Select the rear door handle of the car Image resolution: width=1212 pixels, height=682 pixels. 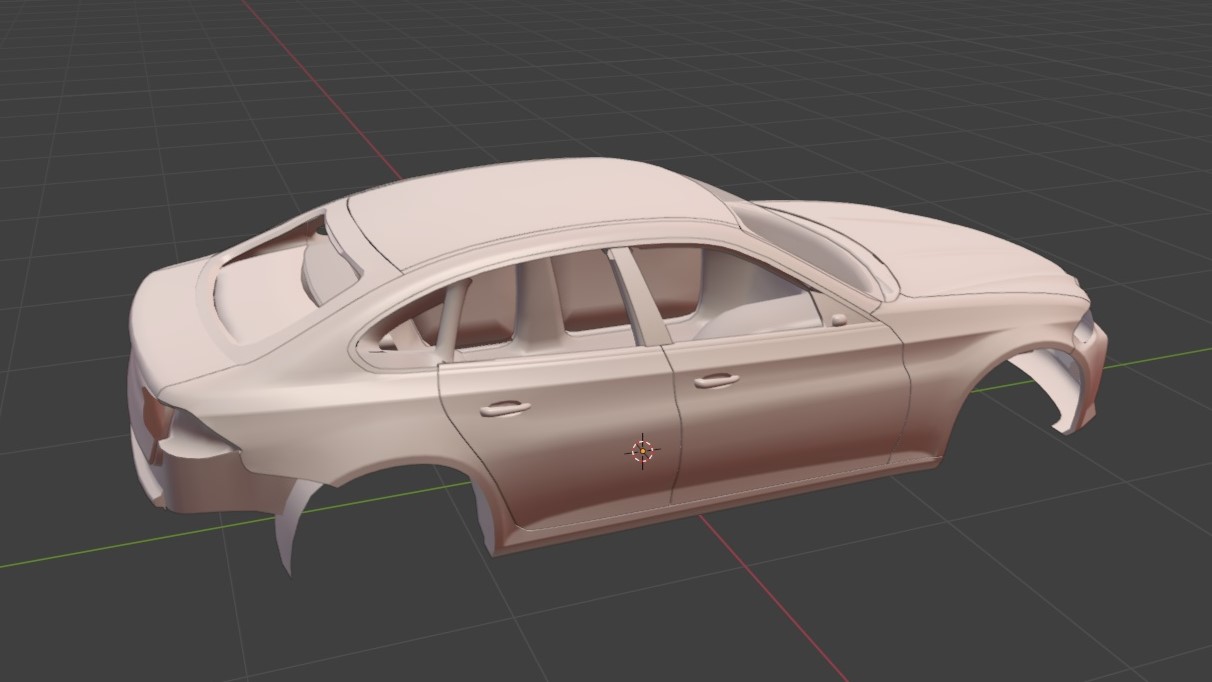(x=505, y=408)
